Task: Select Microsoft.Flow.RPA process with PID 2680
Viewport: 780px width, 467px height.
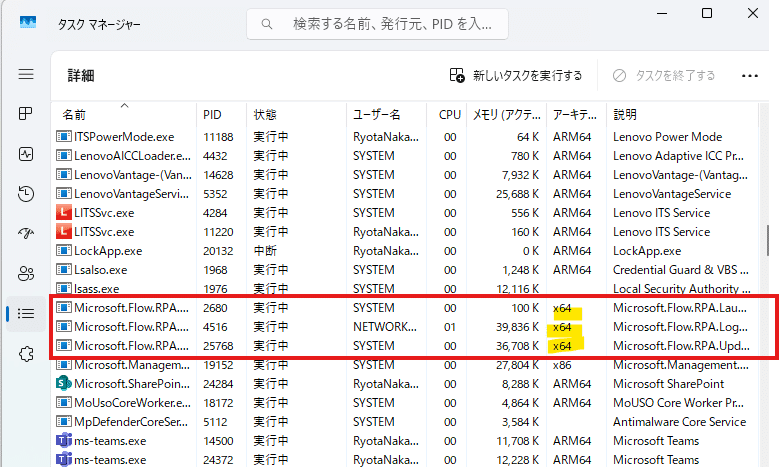Action: (x=405, y=308)
